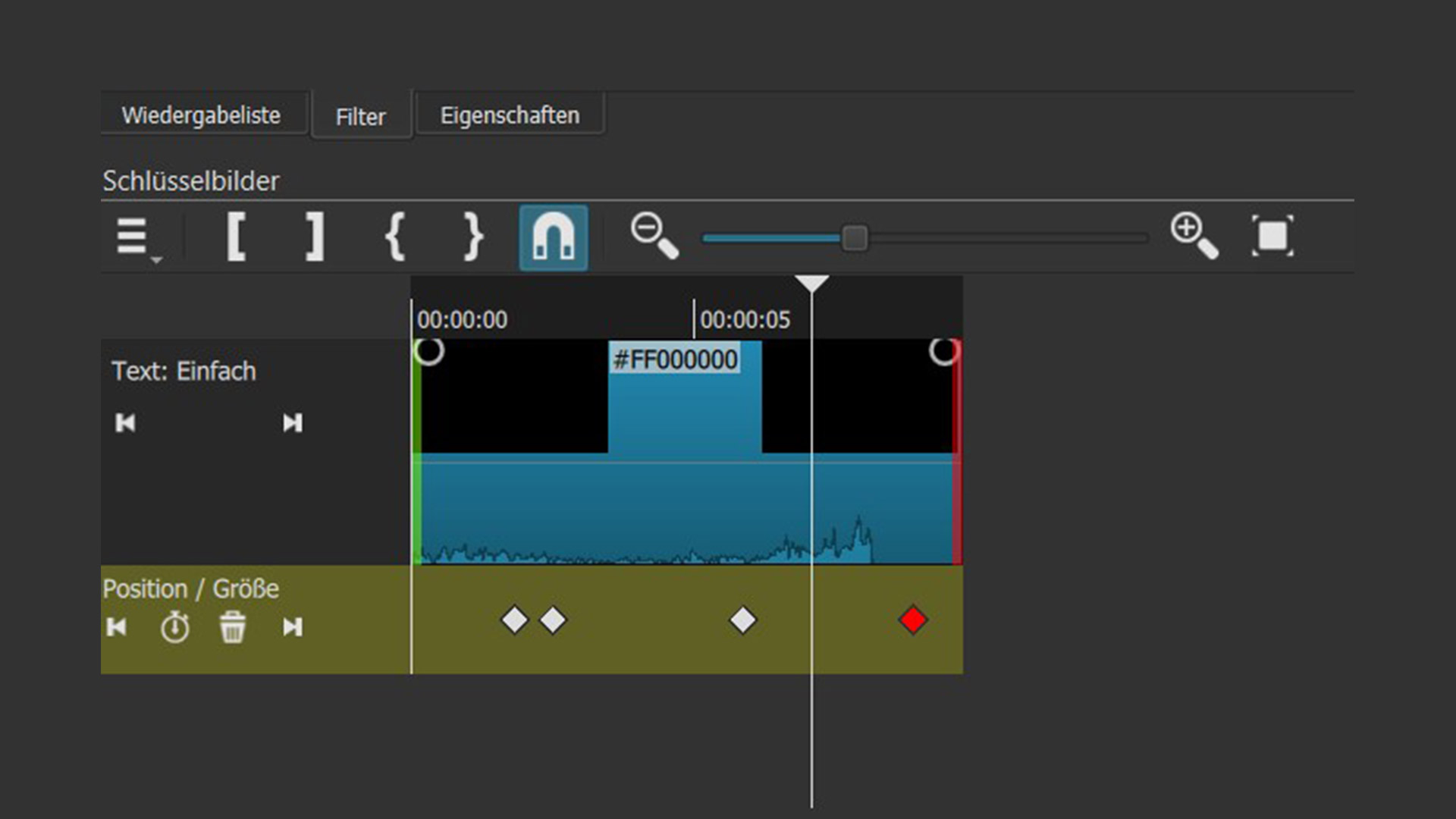Open the Eigenschaften tab
Viewport: 1456px width, 819px height.
coord(510,115)
